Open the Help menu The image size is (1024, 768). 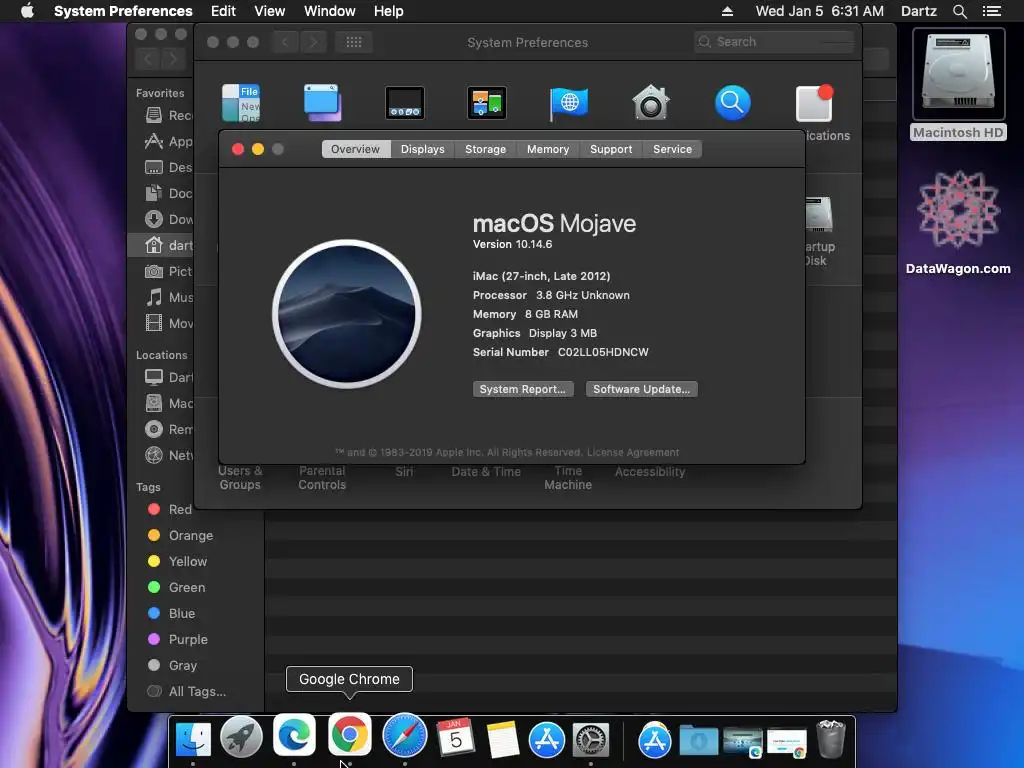click(389, 11)
